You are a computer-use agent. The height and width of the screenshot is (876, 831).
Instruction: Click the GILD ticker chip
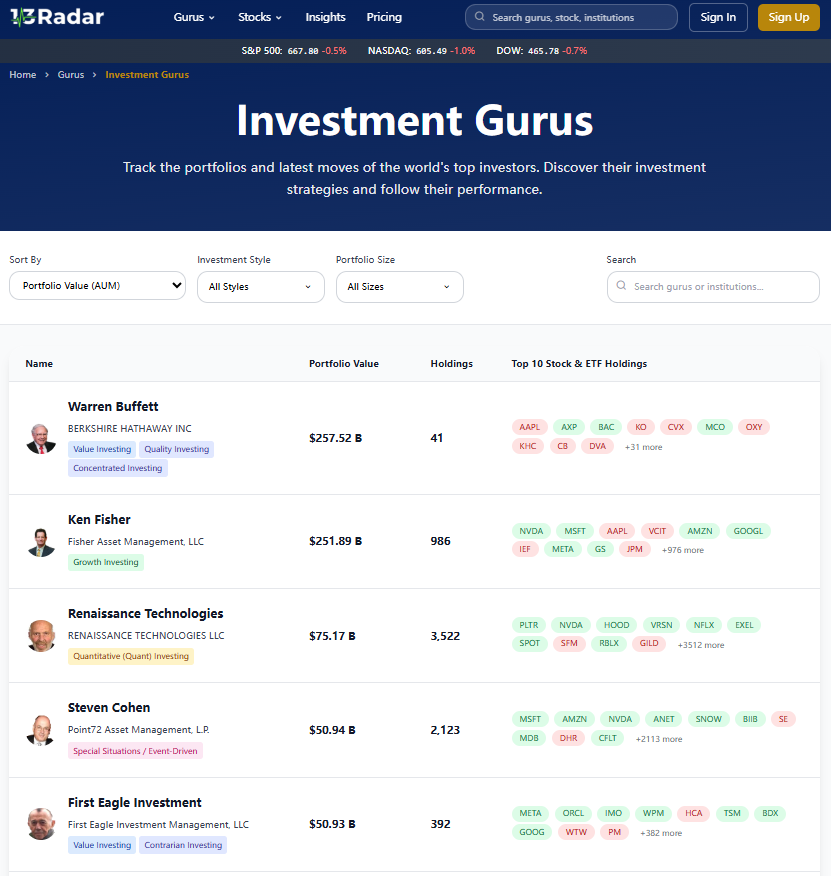tap(649, 643)
